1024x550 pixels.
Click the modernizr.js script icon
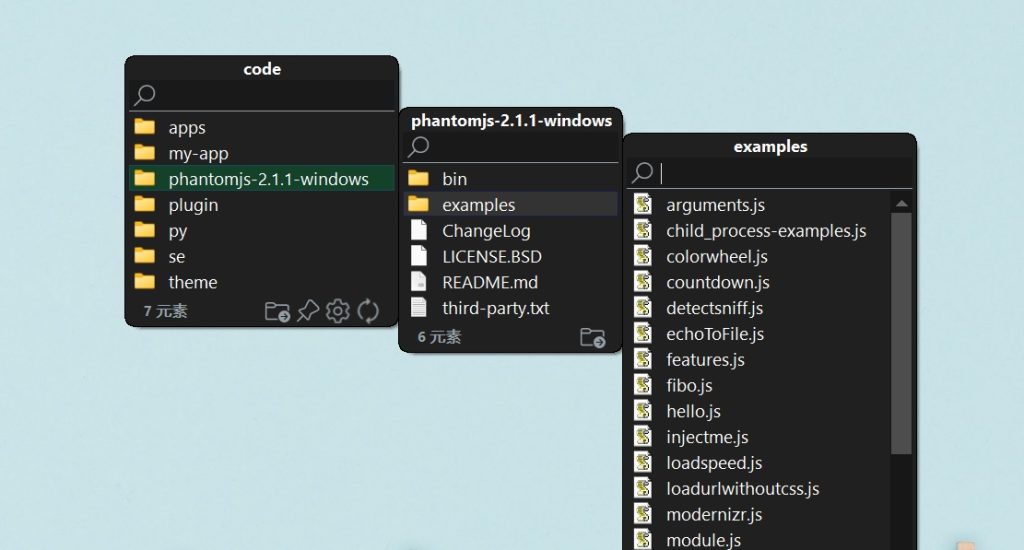pyautogui.click(x=643, y=514)
